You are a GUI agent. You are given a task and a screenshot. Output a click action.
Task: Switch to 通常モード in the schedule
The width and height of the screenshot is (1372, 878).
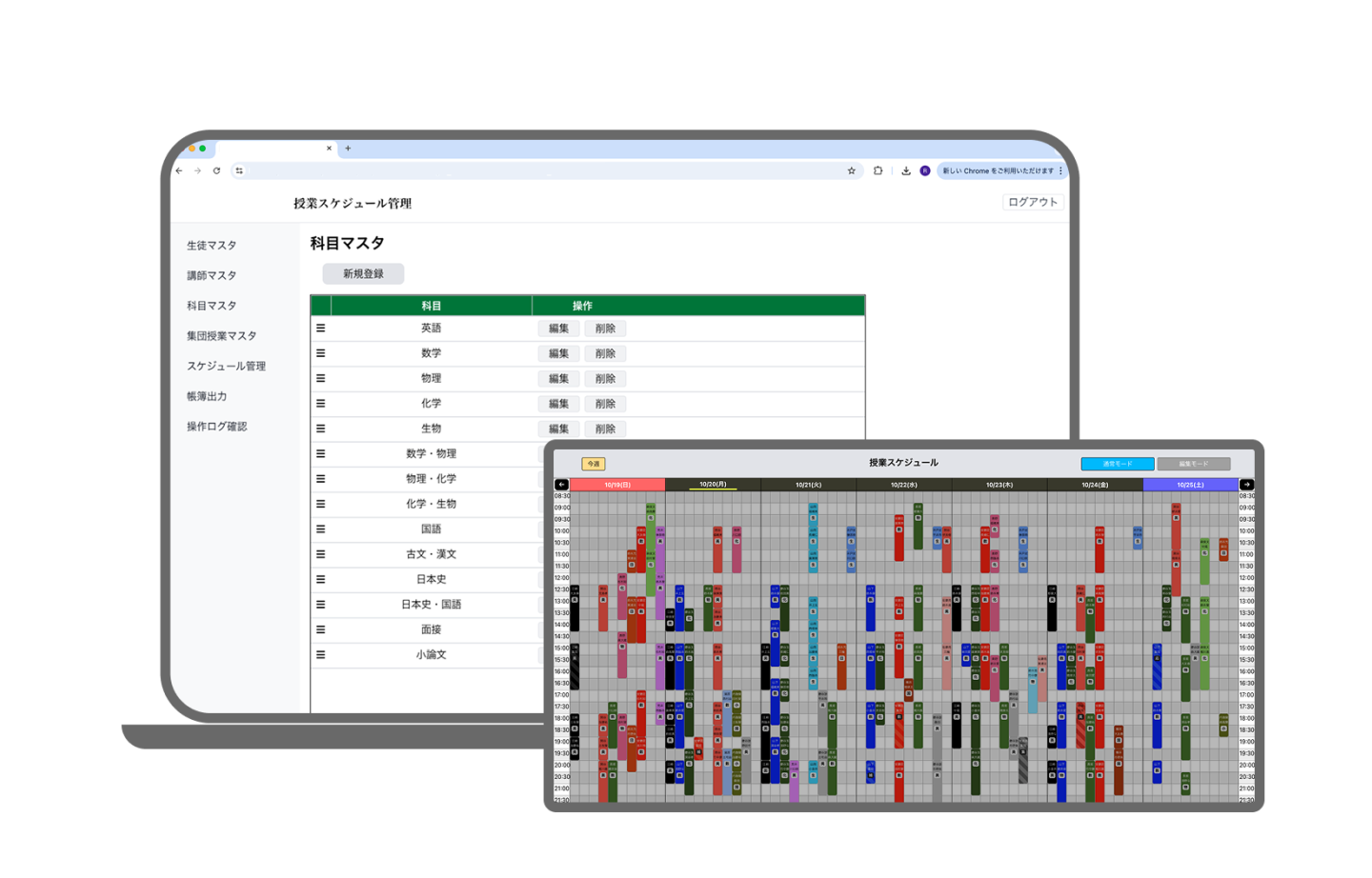click(1117, 464)
